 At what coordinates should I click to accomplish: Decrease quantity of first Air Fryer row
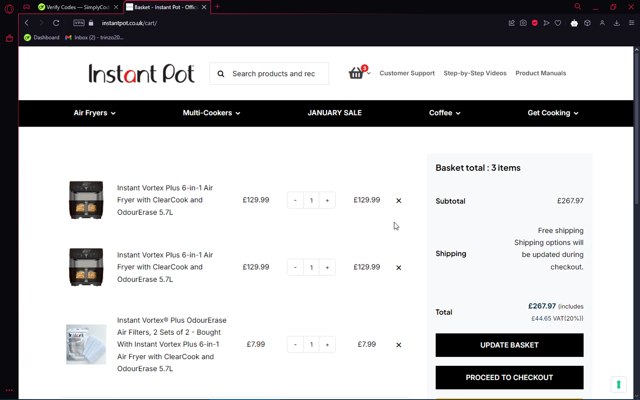pyautogui.click(x=295, y=200)
